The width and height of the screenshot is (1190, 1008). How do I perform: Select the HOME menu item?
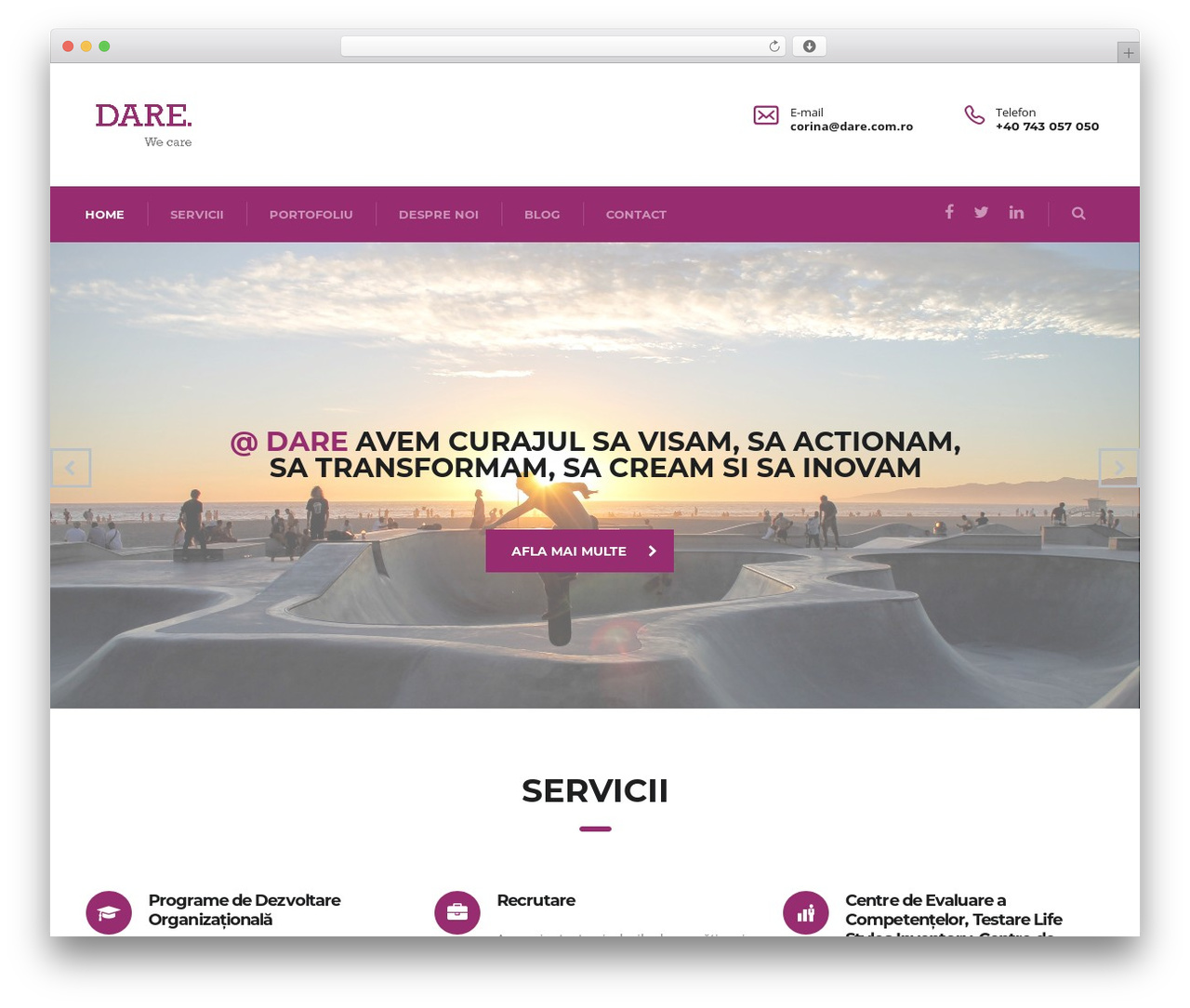pos(104,215)
